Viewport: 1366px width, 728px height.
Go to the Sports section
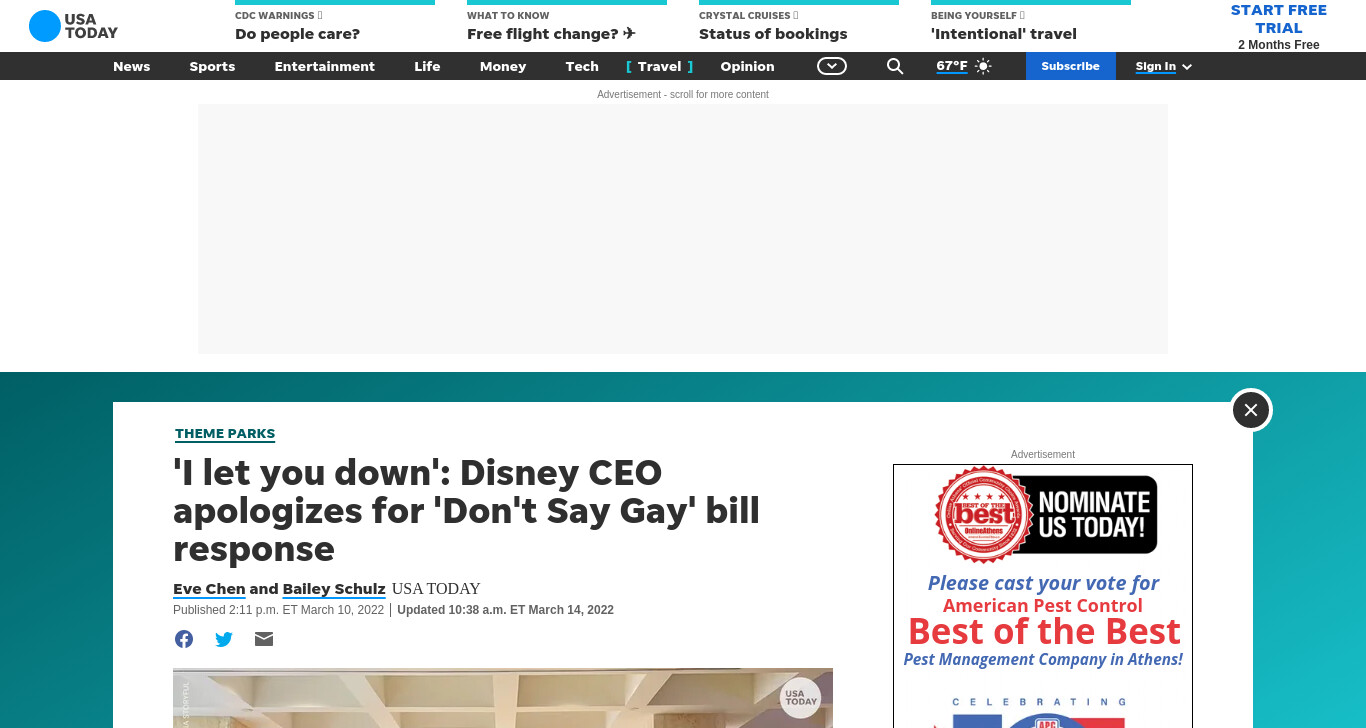pos(212,66)
